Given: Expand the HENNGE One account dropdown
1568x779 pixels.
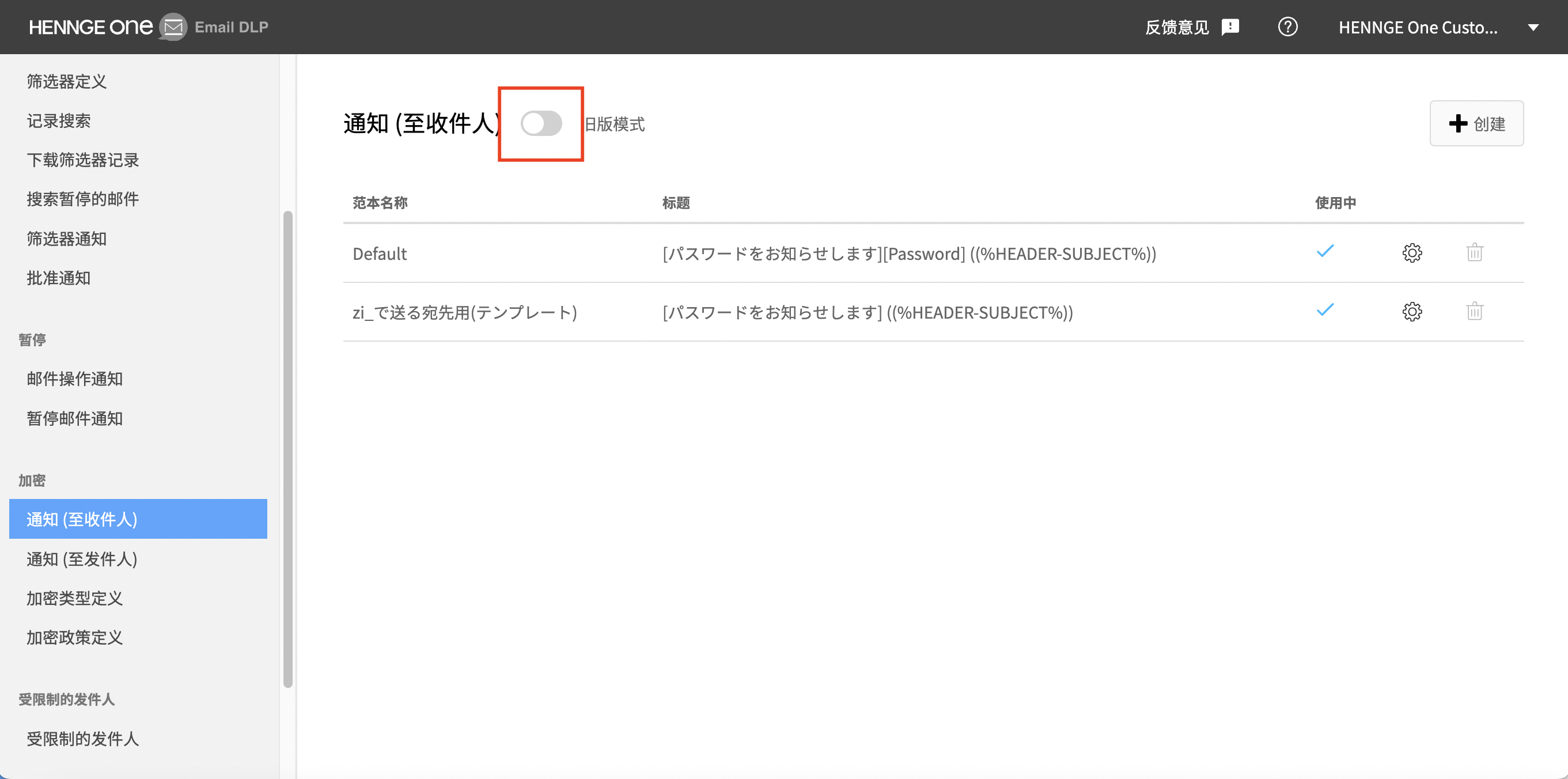Looking at the screenshot, I should click(x=1535, y=27).
